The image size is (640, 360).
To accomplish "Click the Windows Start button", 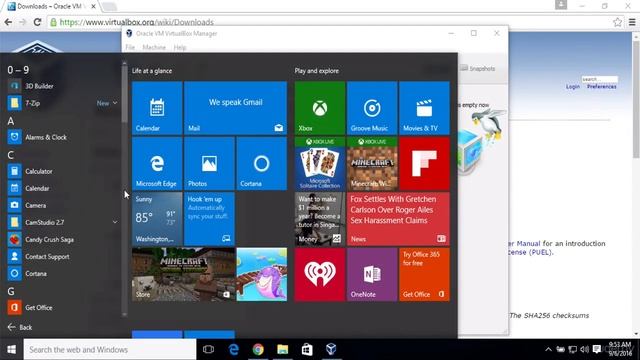I will tap(11, 349).
